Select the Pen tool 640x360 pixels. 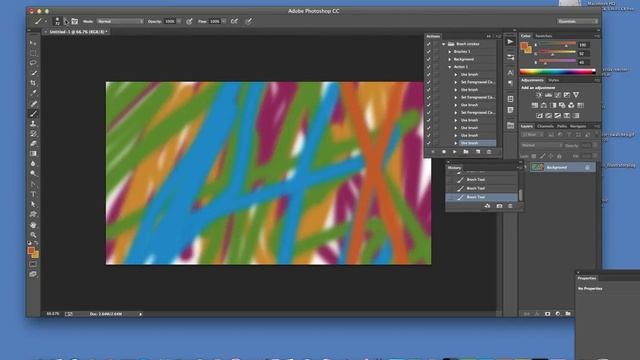pyautogui.click(x=33, y=184)
